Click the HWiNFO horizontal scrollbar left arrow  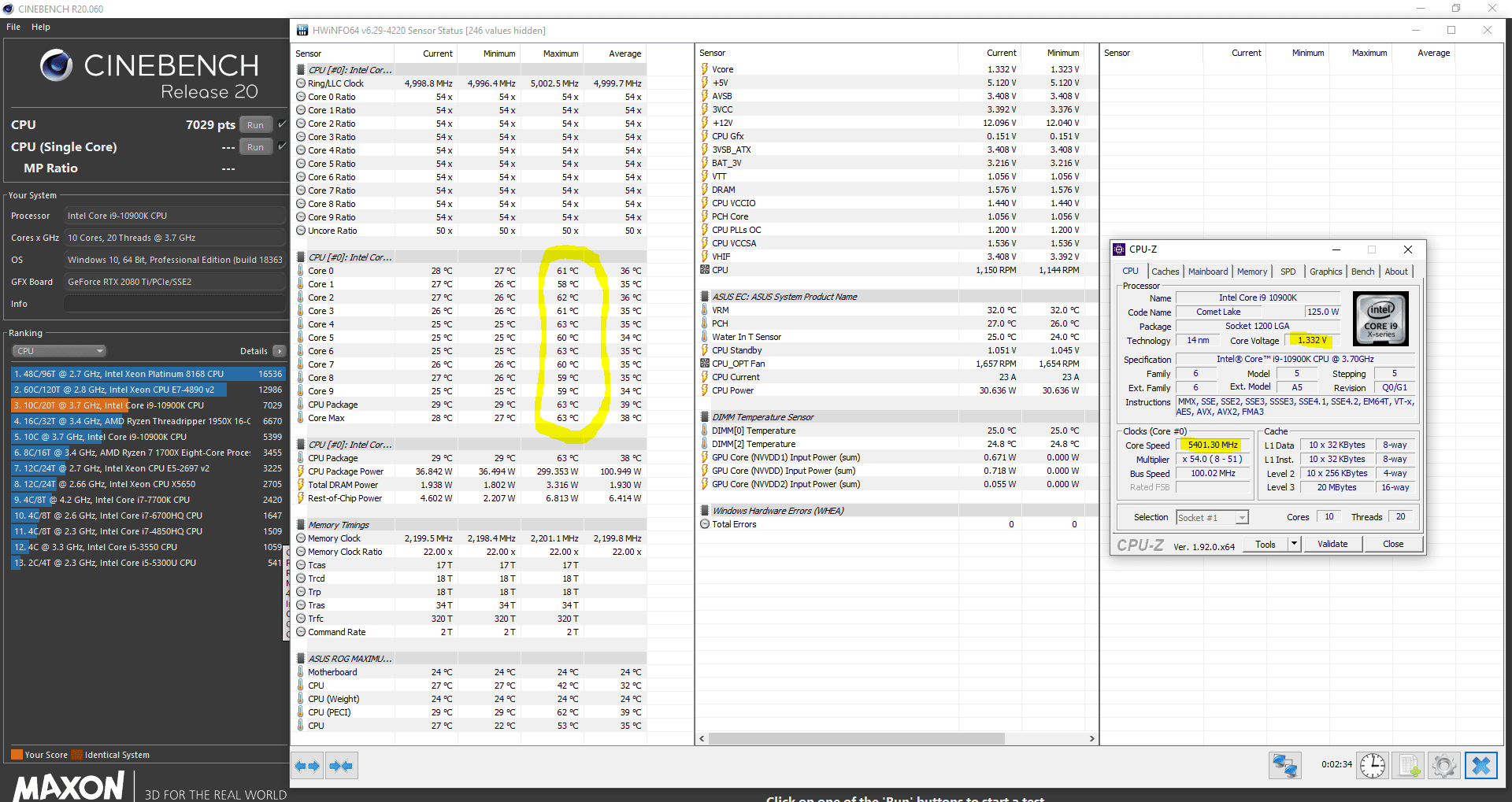[x=702, y=738]
